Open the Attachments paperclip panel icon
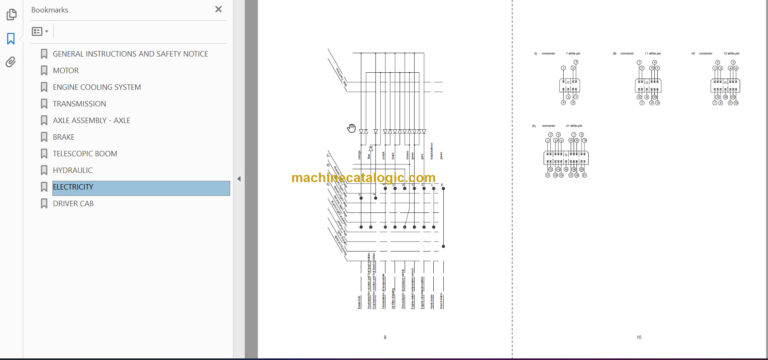Screen dimensions: 768x360 tap(11, 62)
